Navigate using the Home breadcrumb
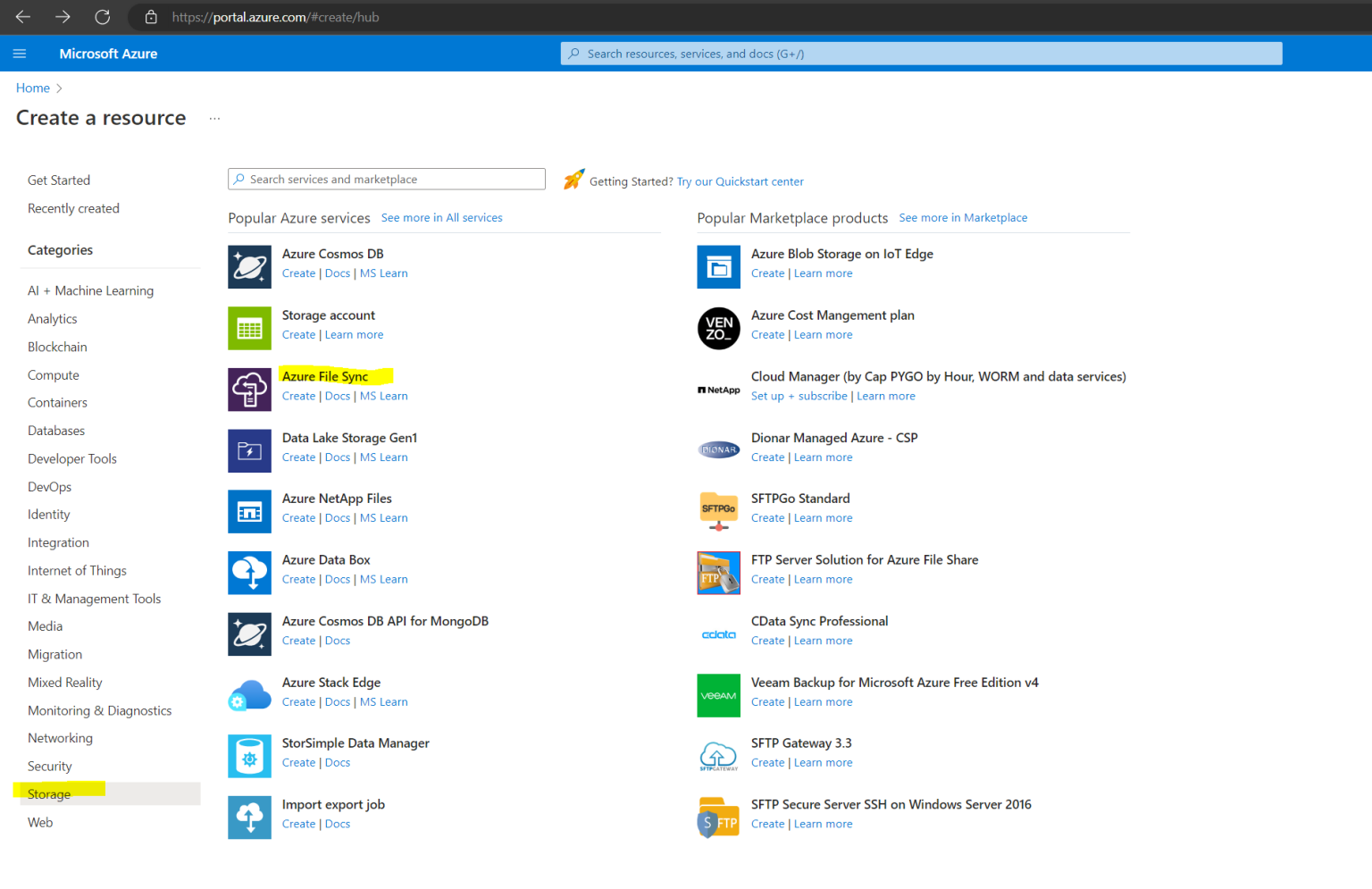Viewport: 1372px width, 889px height. coord(32,88)
